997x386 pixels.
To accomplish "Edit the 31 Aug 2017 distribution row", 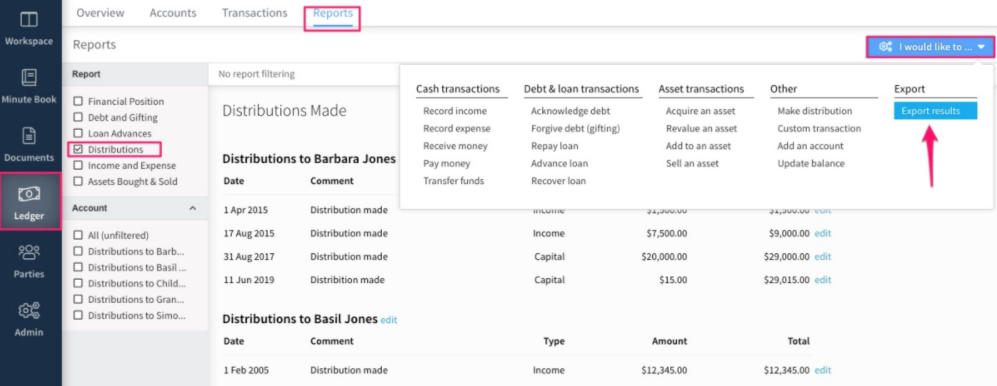I will pyautogui.click(x=823, y=257).
